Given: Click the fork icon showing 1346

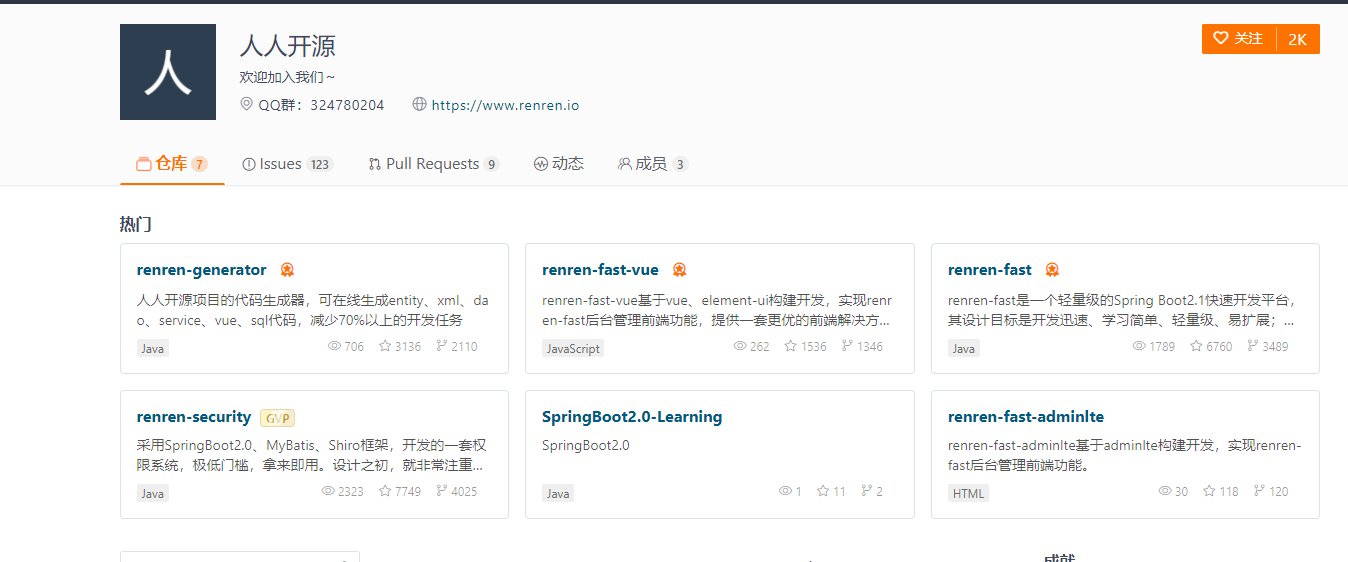Looking at the screenshot, I should pos(847,346).
